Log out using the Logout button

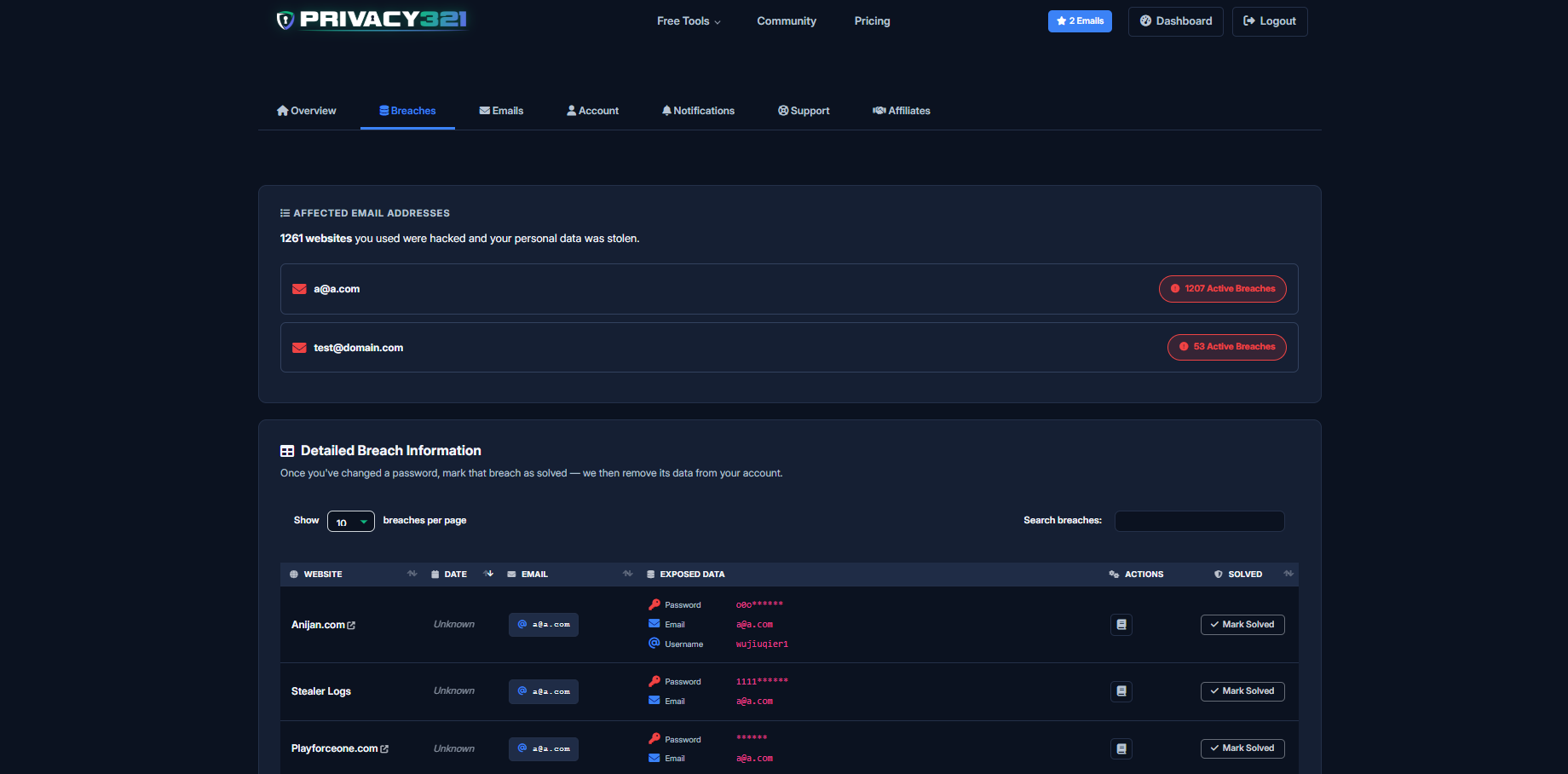coord(1270,21)
